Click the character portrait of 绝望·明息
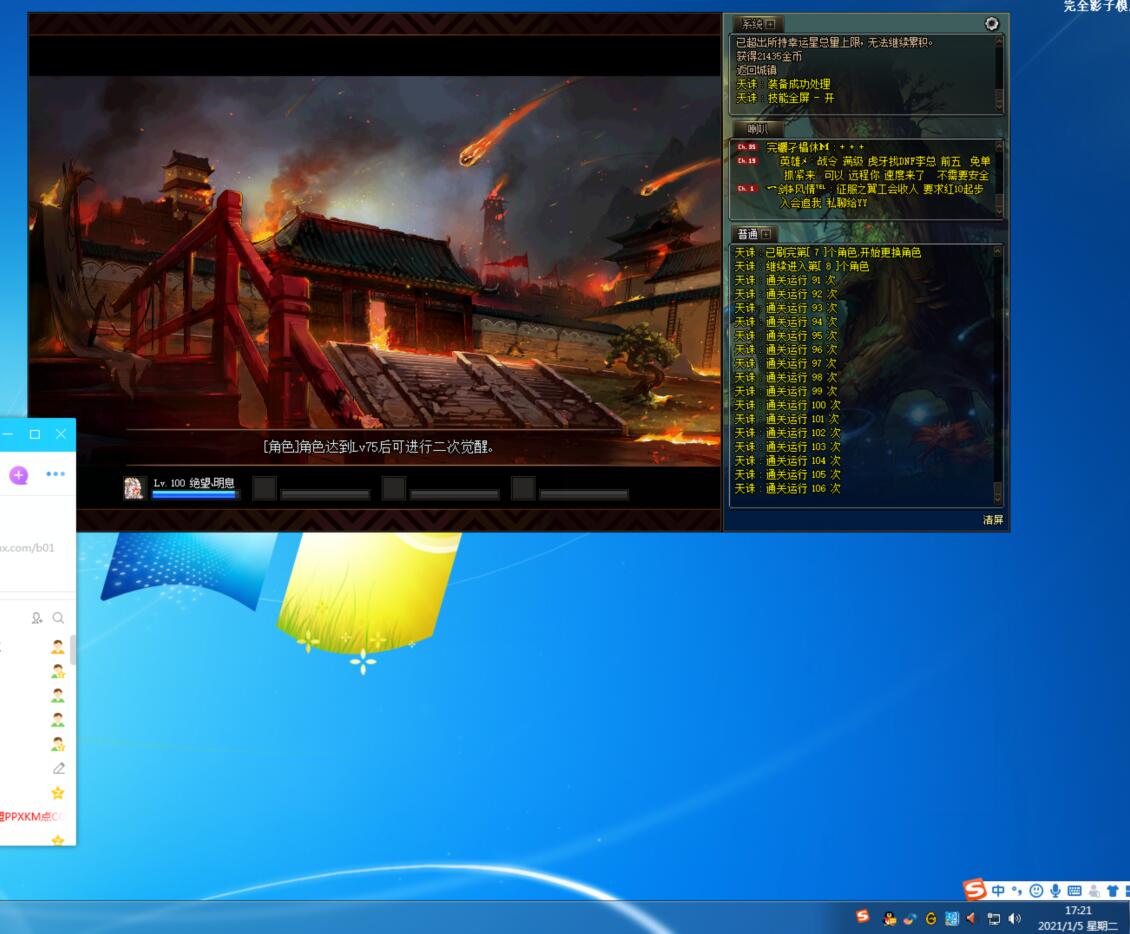Screen dimensions: 1130x934 (133, 487)
